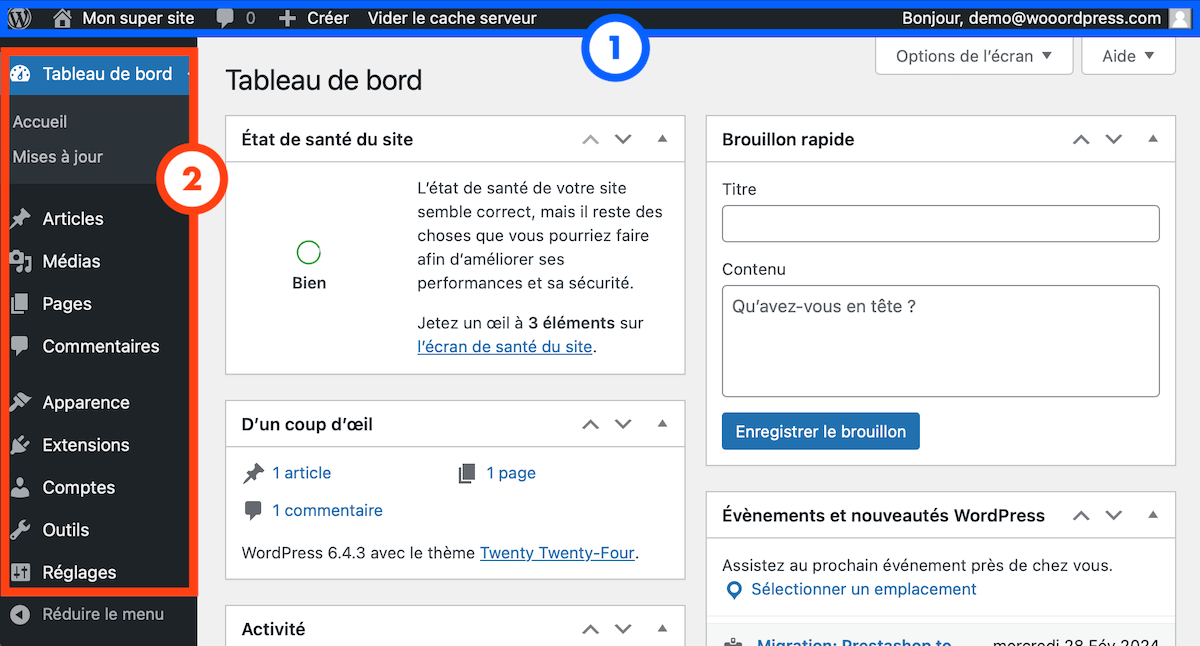Click the Commentaires bubble icon in sidebar
The image size is (1200, 646).
click(x=20, y=346)
